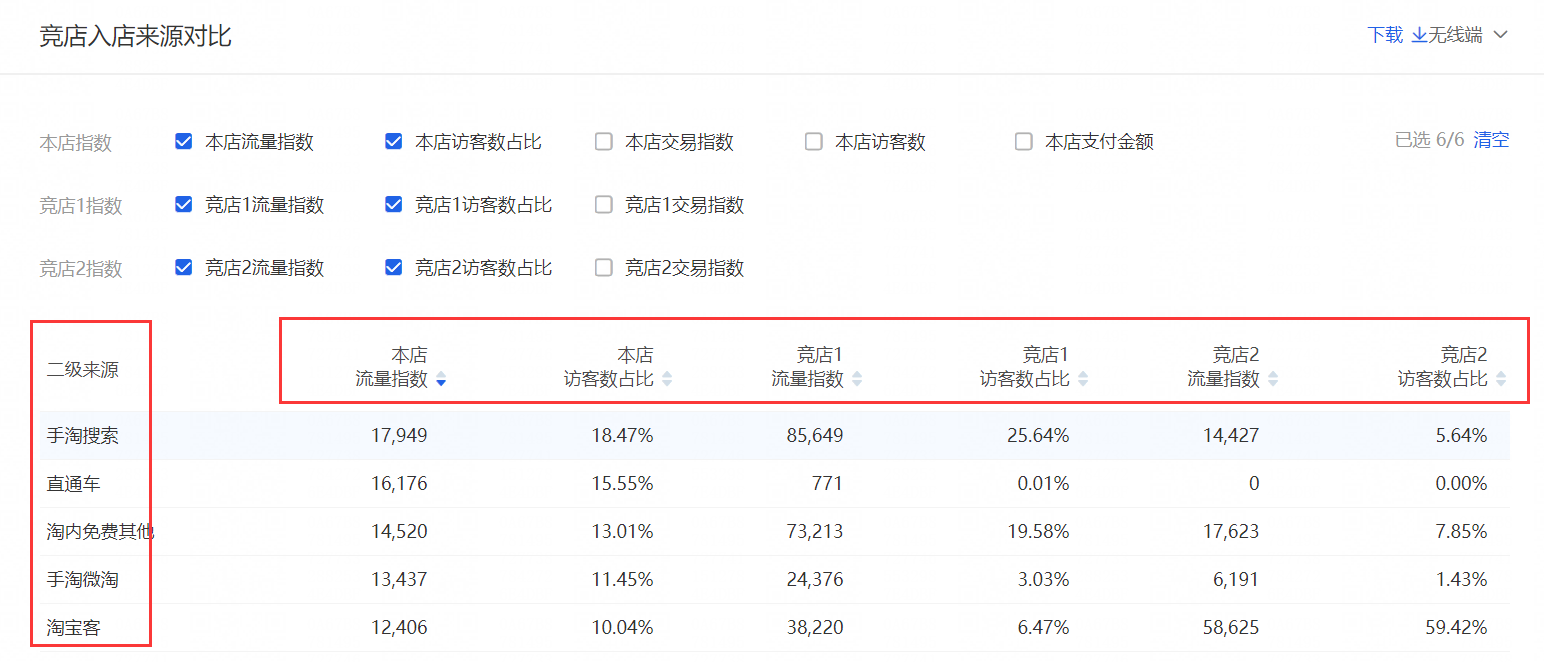
Task: Expand the 无线端 dropdown
Action: point(1468,36)
